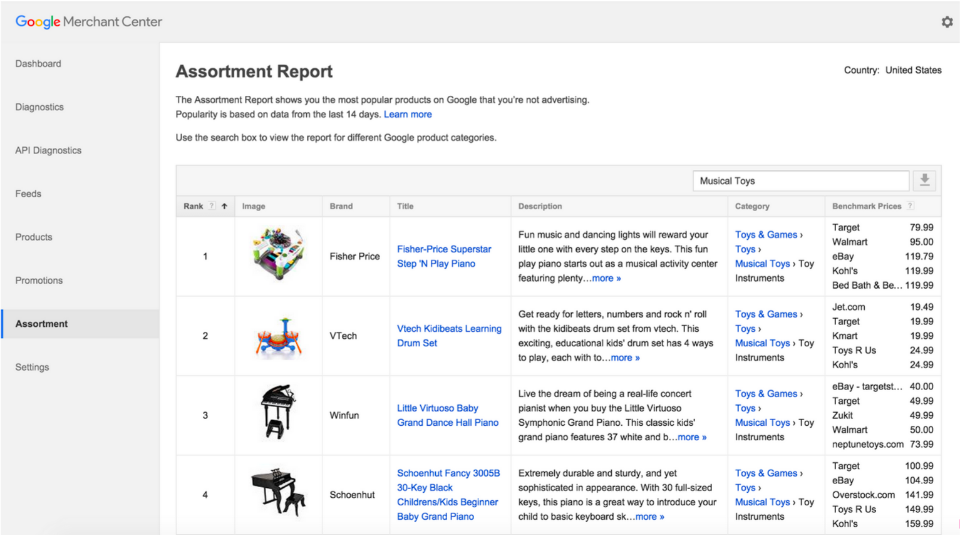Open the Toys & Games category in row one

tap(766, 235)
